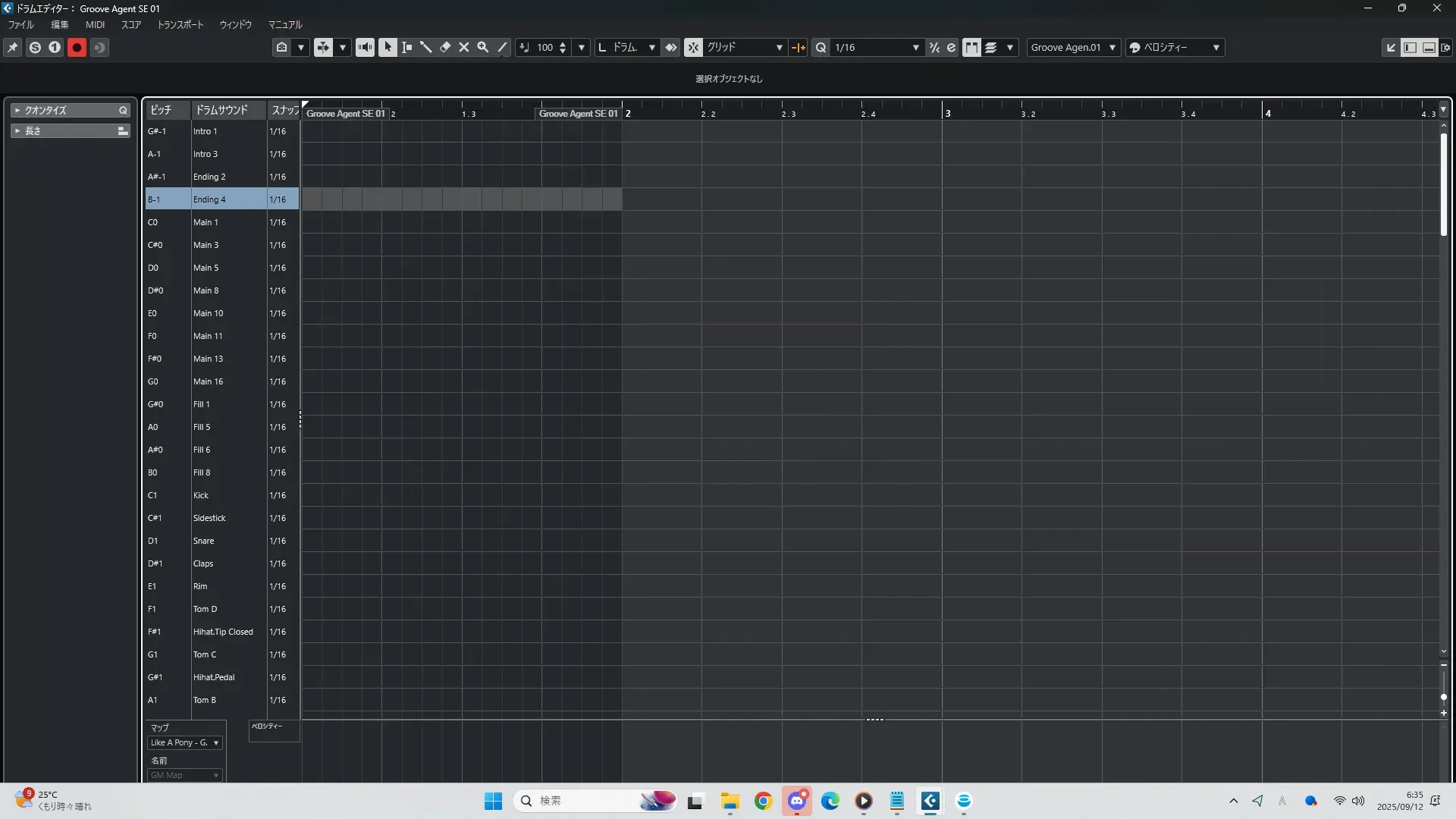
Task: Open the トランスポート menu
Action: tap(180, 24)
